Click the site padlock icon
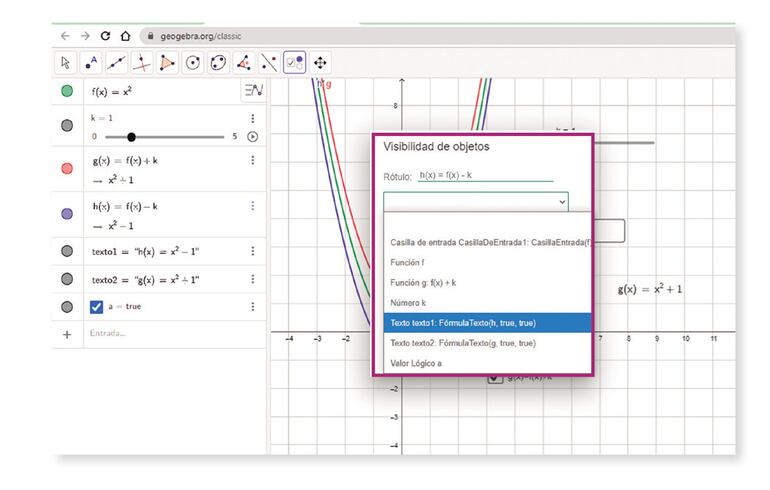This screenshot has height=490, width=770. 151,36
